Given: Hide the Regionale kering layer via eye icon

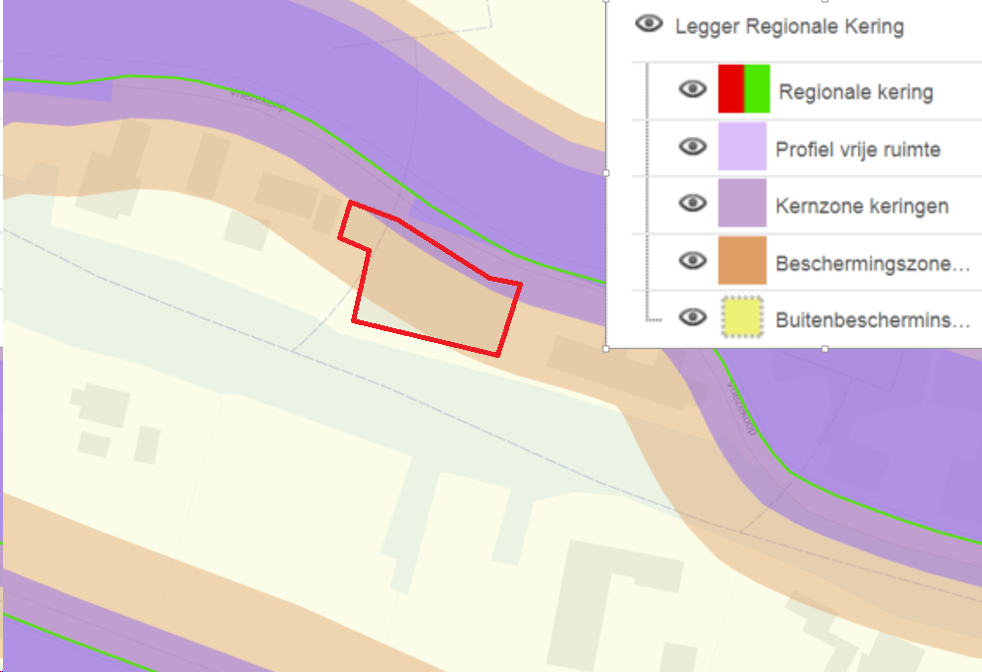Looking at the screenshot, I should 692,90.
